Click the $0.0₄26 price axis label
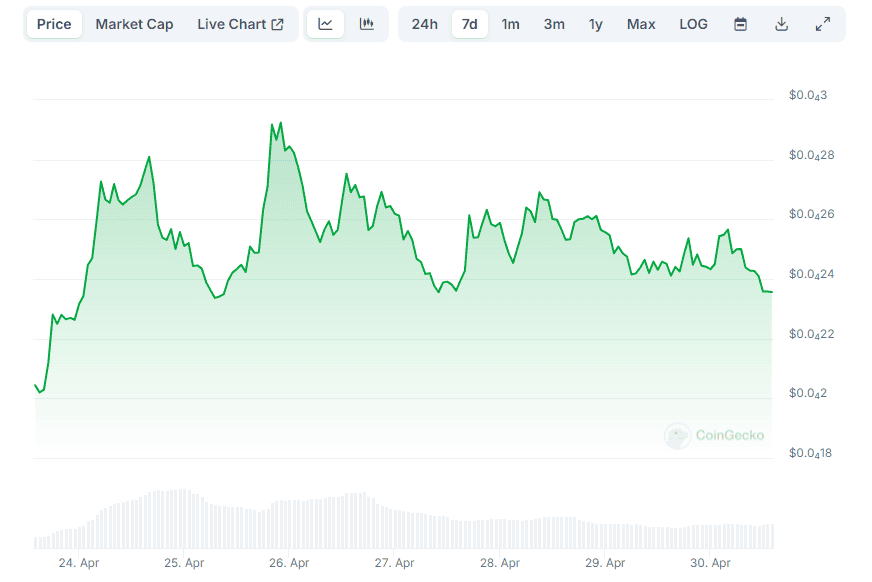Image resolution: width=872 pixels, height=582 pixels. click(x=811, y=214)
